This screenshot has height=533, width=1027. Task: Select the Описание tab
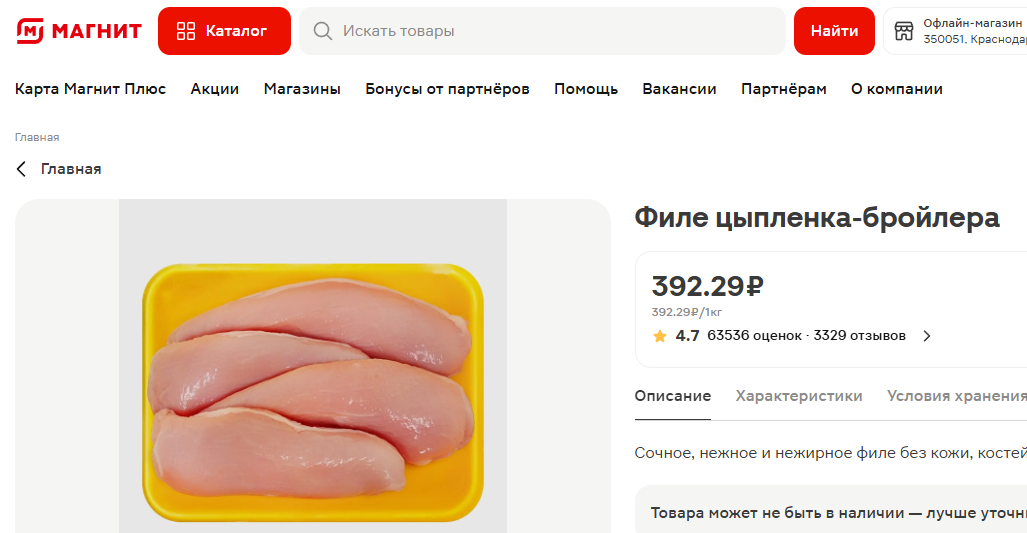click(x=673, y=396)
